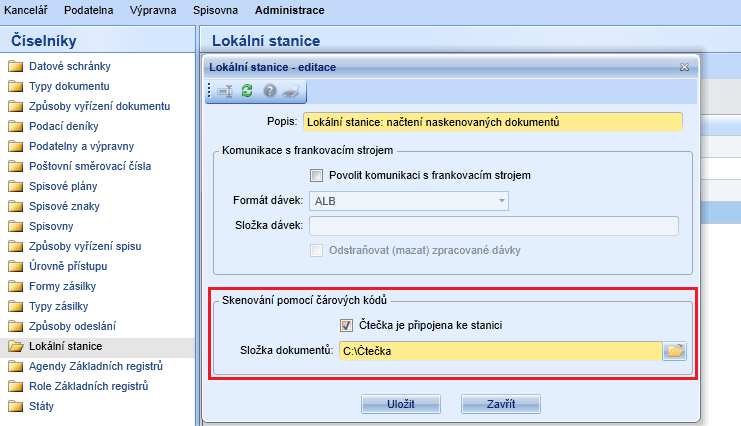Select Formy zásilky item
The image size is (741, 426).
click(x=62, y=286)
